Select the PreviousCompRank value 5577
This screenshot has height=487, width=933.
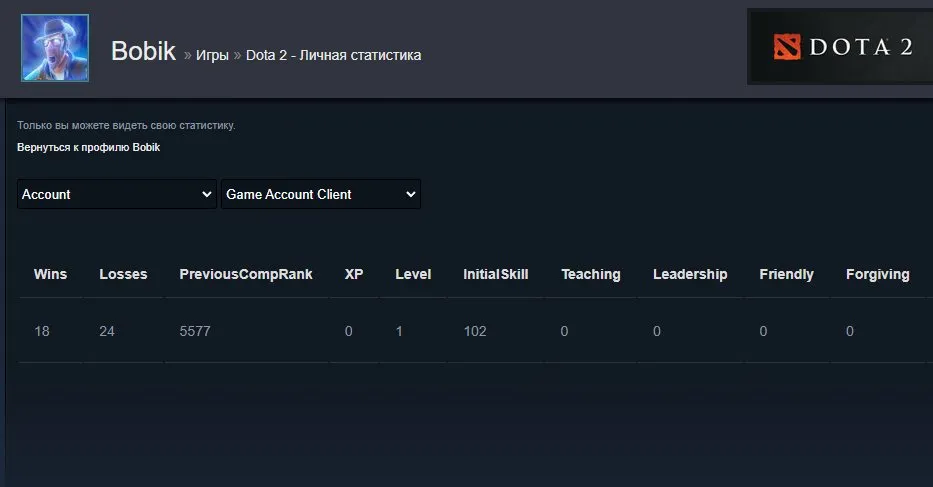(x=195, y=331)
